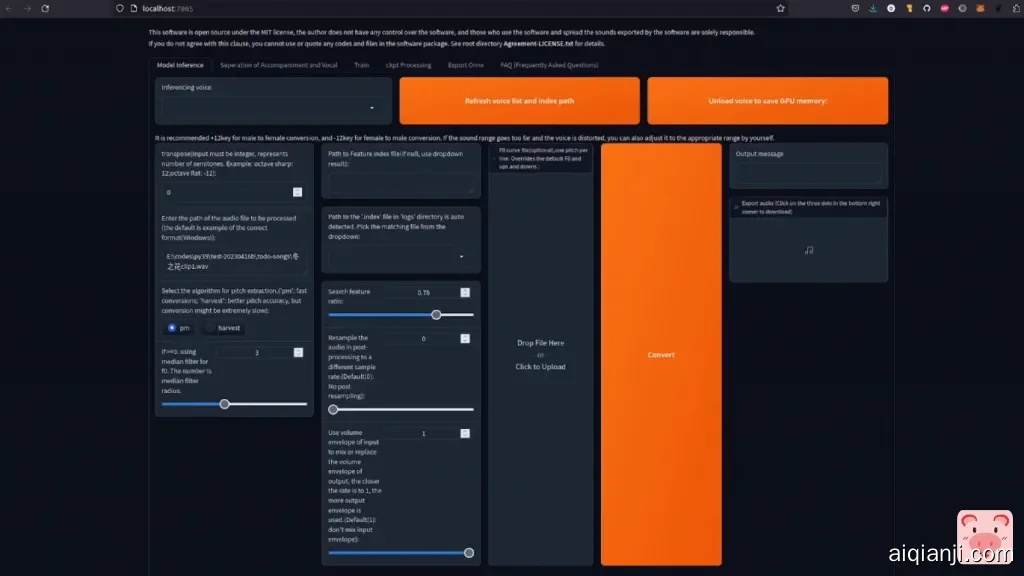Click the Search feature ratio slider handle
The width and height of the screenshot is (1024, 576).
(x=436, y=315)
